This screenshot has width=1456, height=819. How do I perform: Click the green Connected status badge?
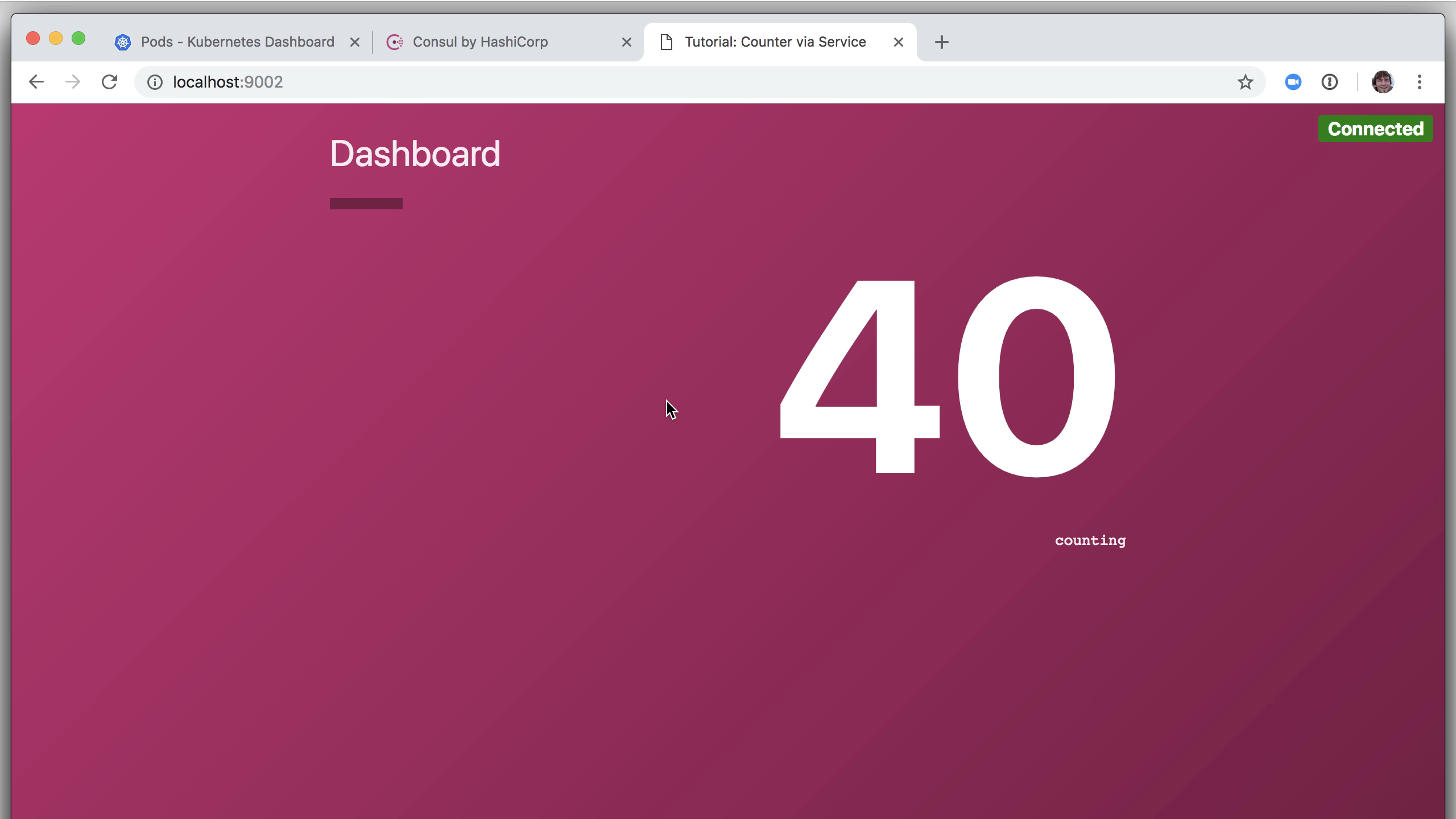pos(1375,129)
